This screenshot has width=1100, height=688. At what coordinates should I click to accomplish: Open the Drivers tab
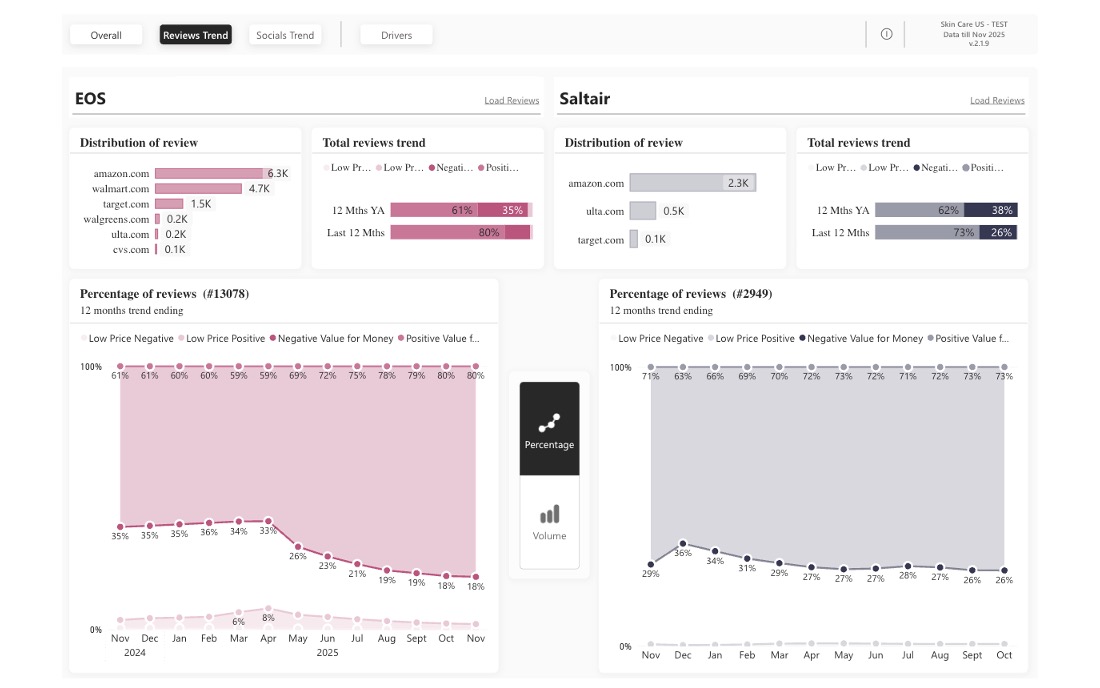(396, 35)
